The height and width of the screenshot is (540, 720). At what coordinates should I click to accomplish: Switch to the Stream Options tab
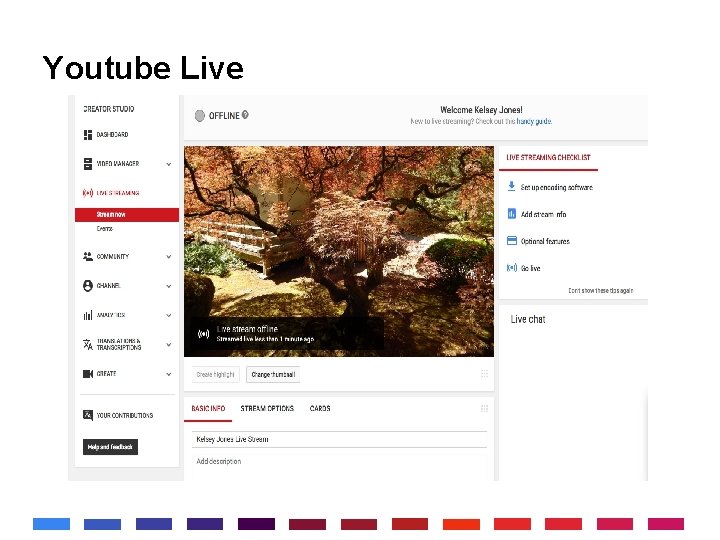coord(267,408)
